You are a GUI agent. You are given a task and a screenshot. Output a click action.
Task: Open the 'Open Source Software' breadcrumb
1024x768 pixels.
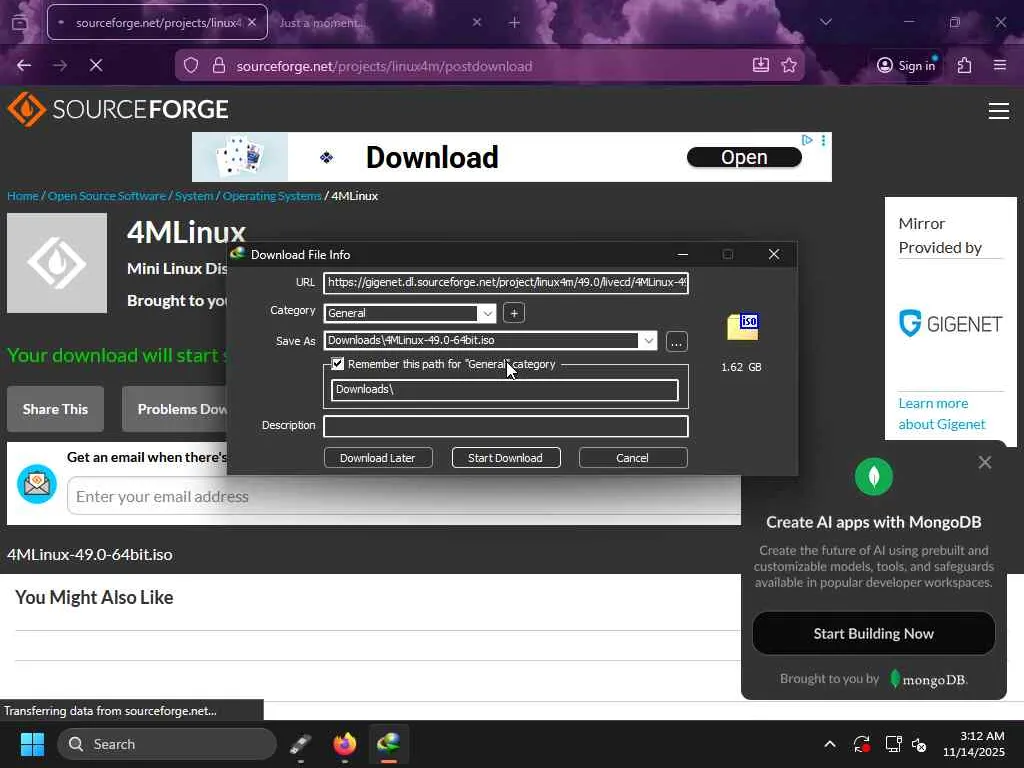point(106,196)
